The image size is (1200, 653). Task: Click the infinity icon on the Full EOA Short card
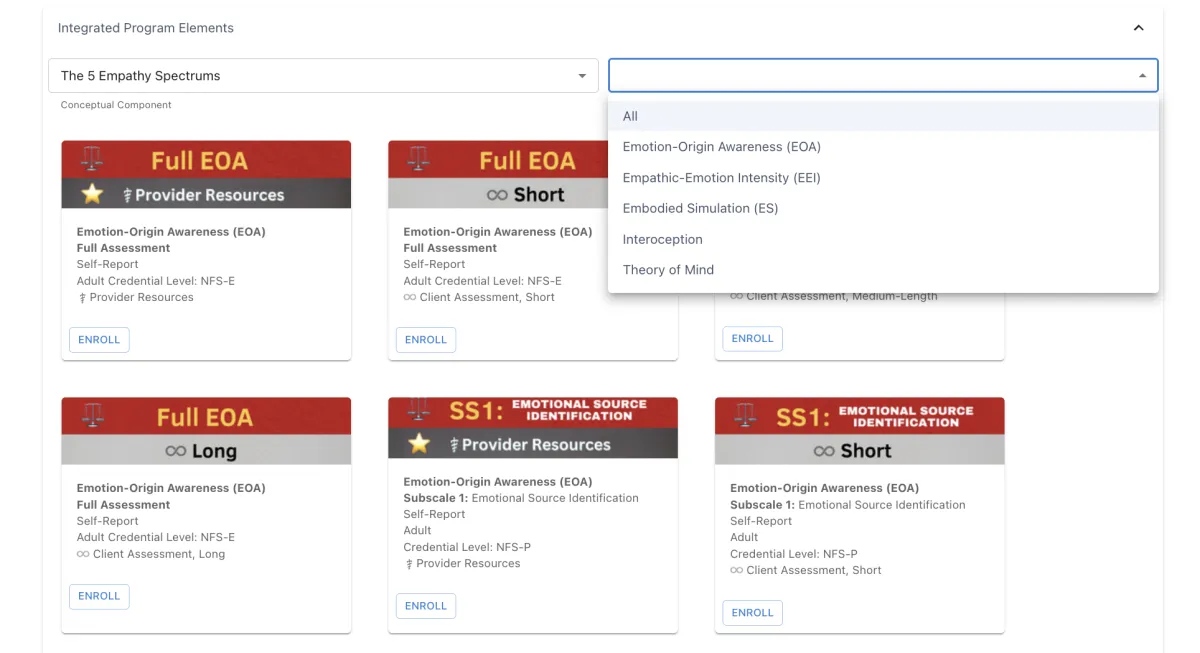click(499, 194)
